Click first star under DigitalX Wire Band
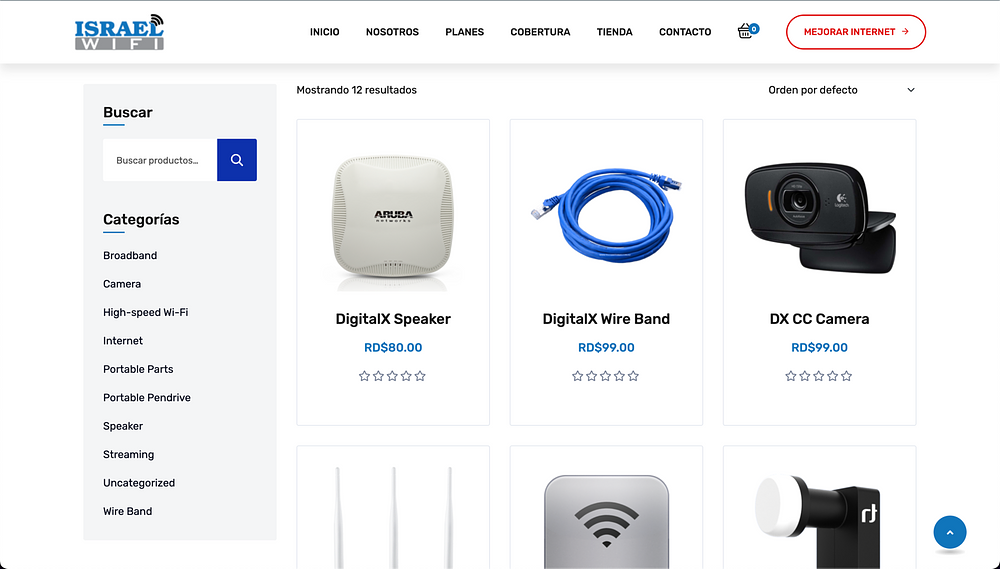 pos(577,376)
